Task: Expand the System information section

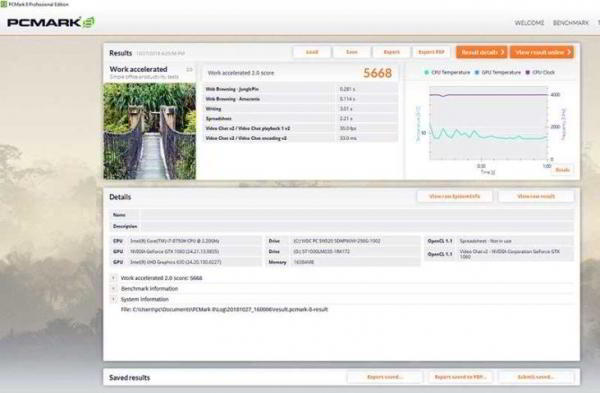Action: [x=113, y=299]
